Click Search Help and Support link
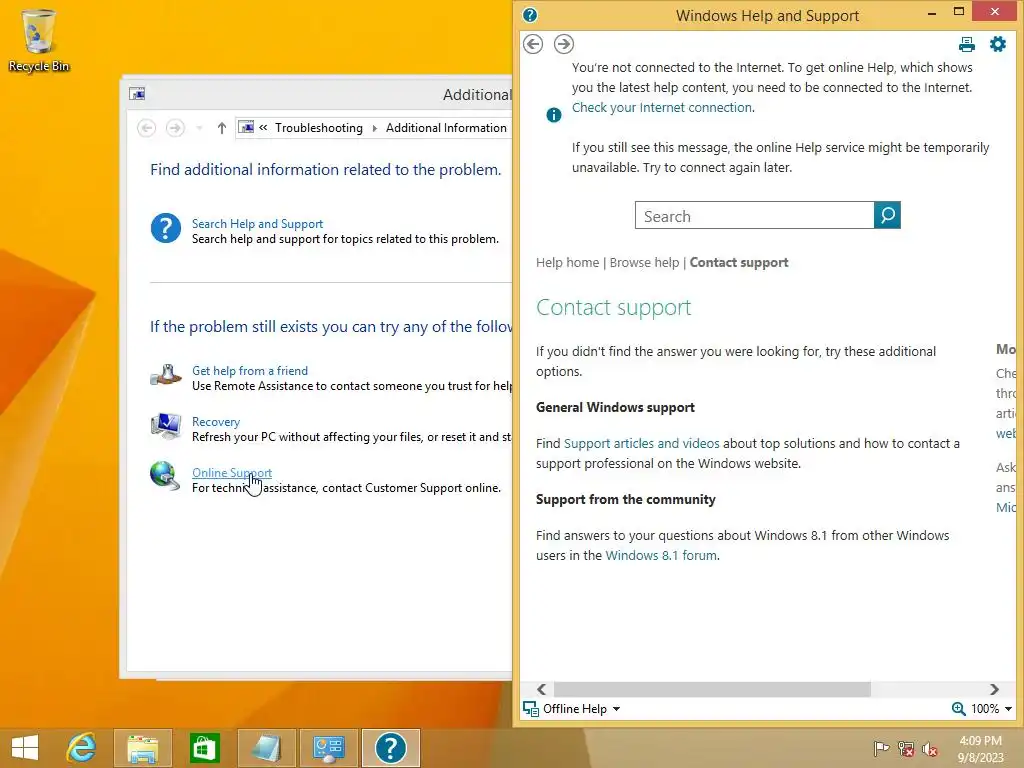This screenshot has height=768, width=1024. pos(257,223)
